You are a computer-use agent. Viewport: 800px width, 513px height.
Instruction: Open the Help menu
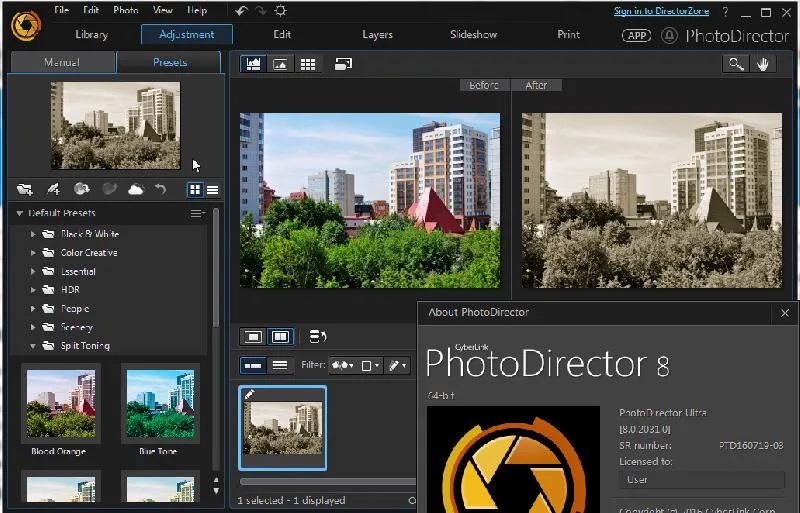pos(196,10)
